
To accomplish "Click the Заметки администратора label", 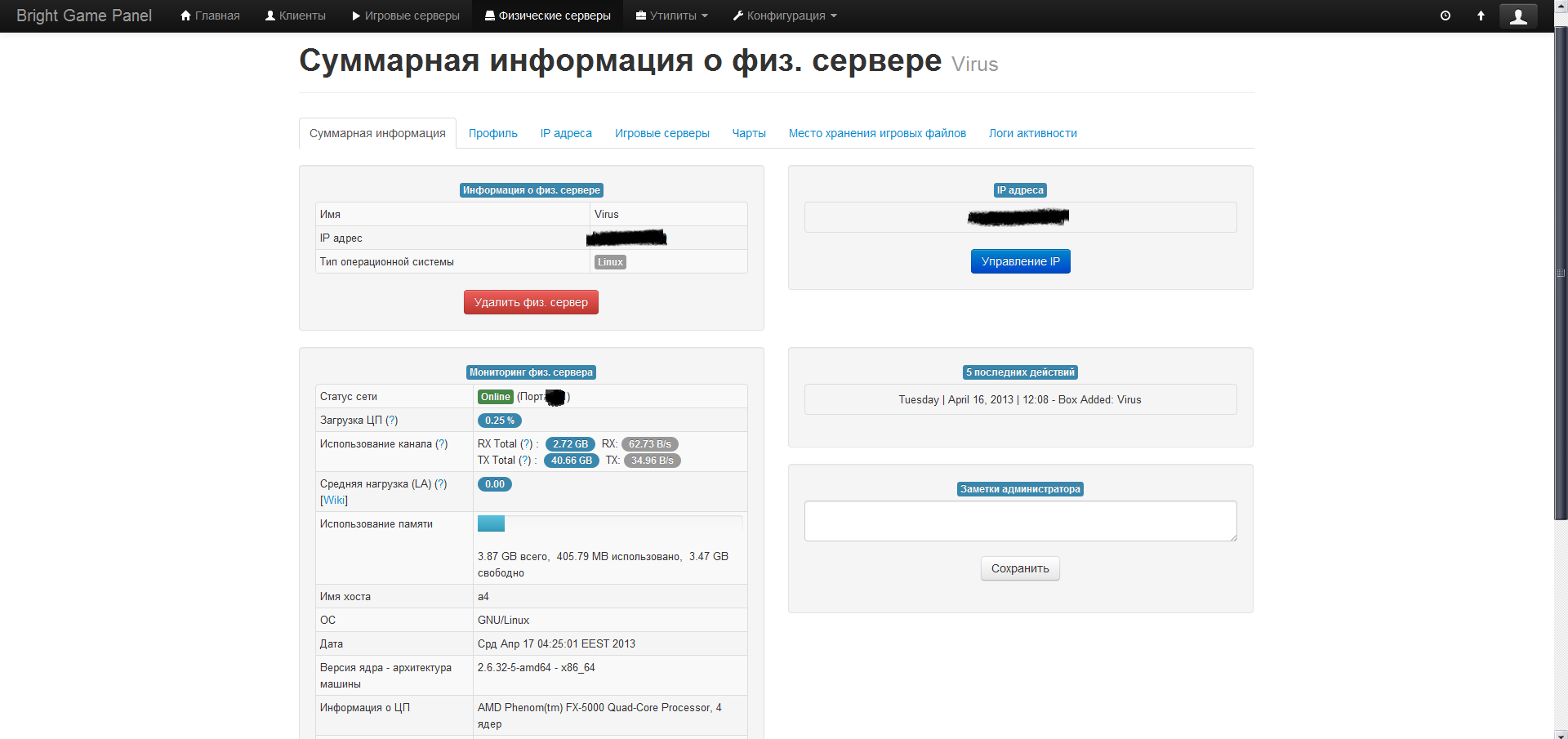I will coord(1021,489).
